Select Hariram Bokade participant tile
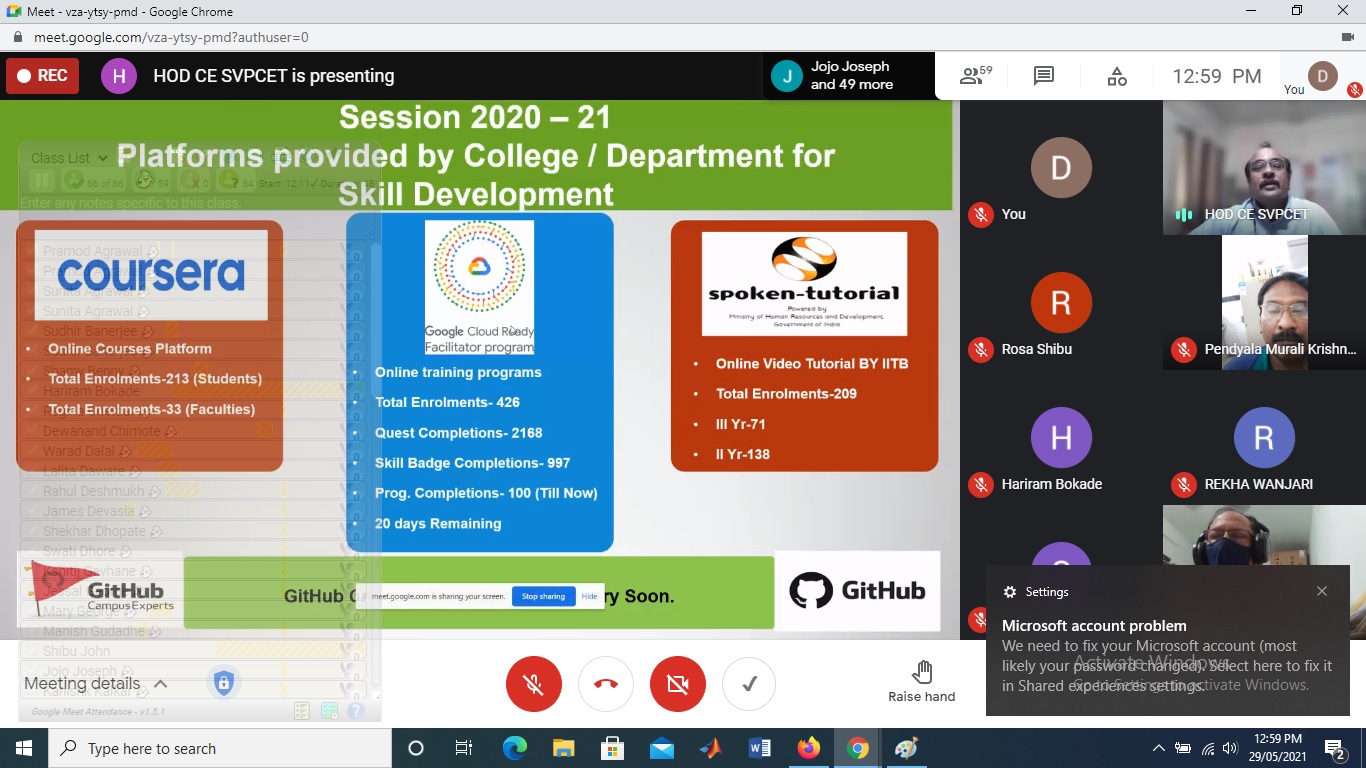This screenshot has height=768, width=1366. [1061, 437]
